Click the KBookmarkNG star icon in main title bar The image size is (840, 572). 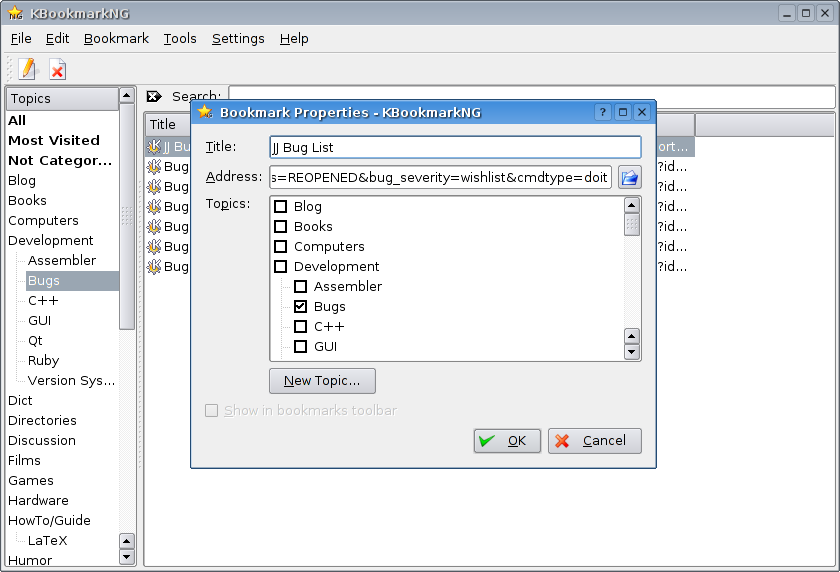click(x=16, y=13)
